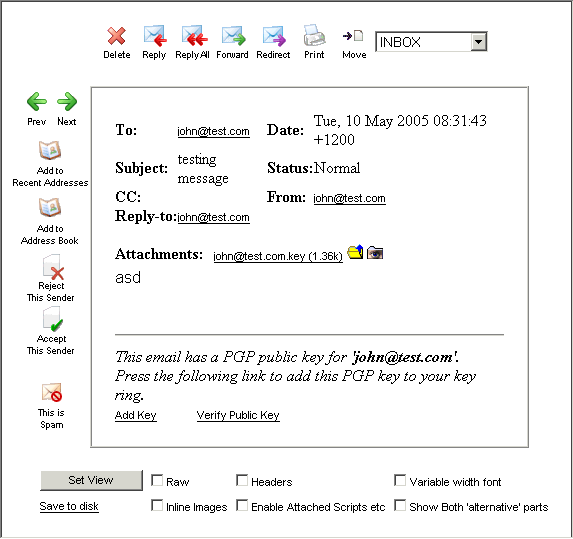The height and width of the screenshot is (539, 573).
Task: Go to Prev message arrow
Action: (x=37, y=101)
